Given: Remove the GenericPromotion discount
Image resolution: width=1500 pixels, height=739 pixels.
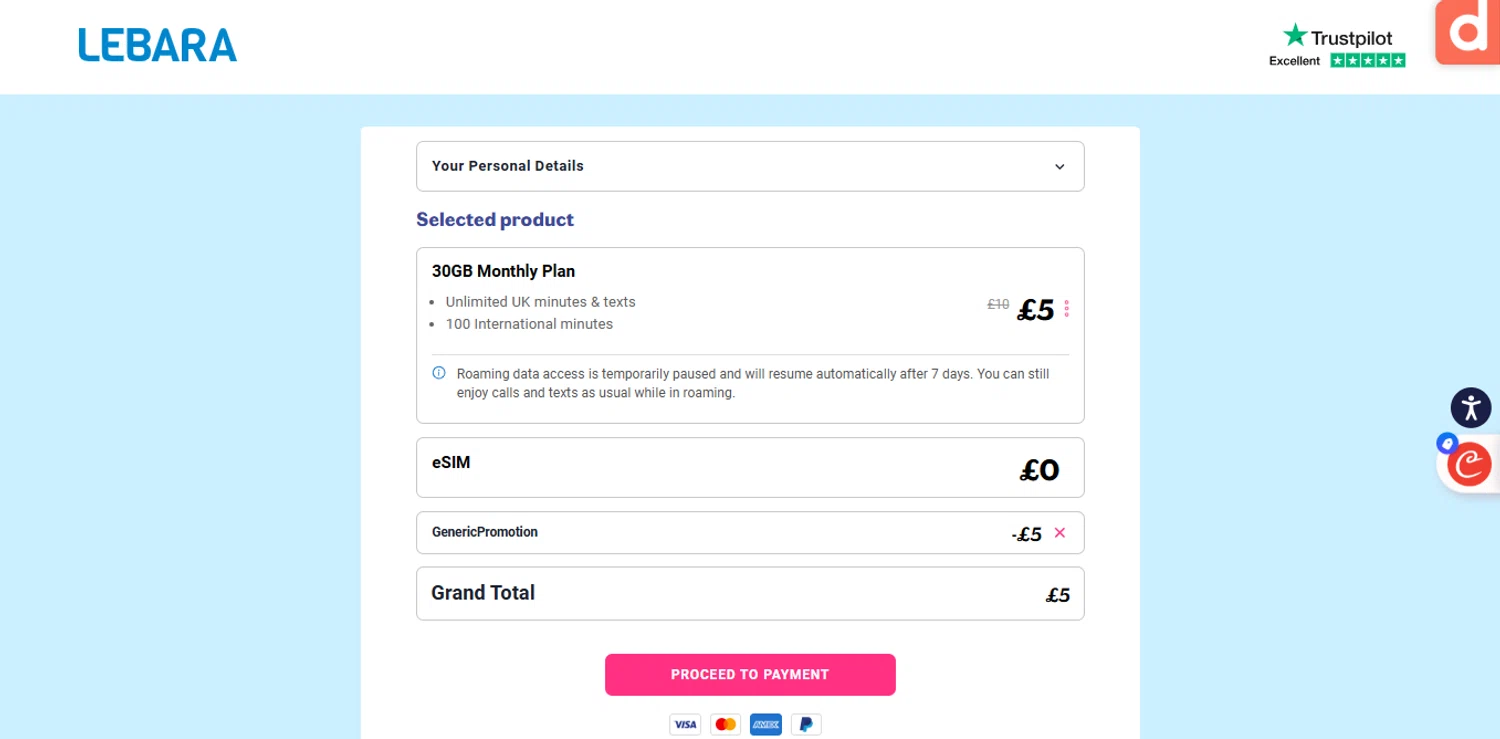Looking at the screenshot, I should [x=1060, y=533].
